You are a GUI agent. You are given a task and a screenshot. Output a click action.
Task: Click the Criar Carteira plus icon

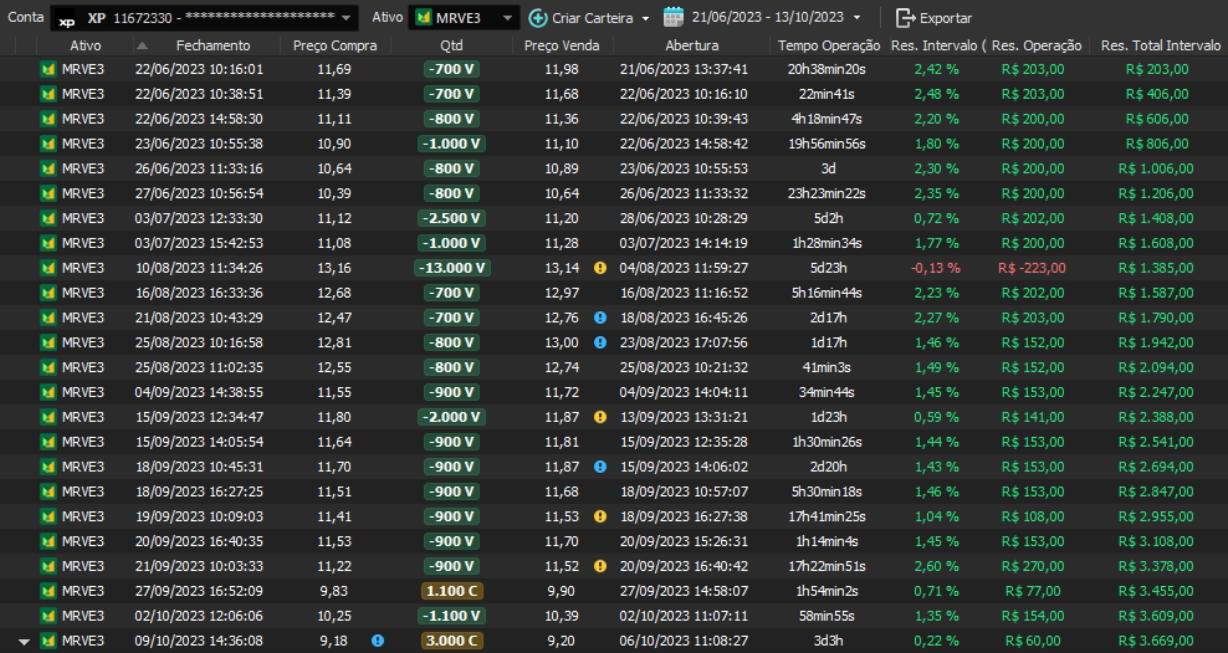[x=538, y=18]
